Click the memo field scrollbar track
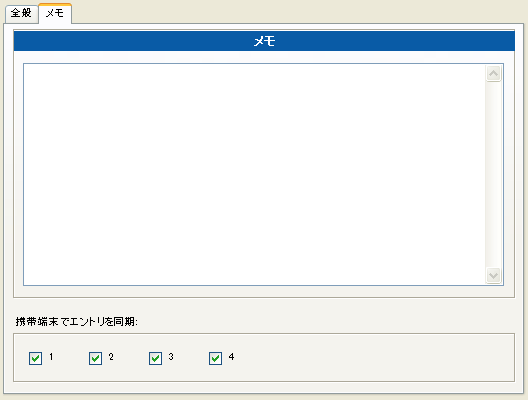Screen dimensions: 528x400 click(x=493, y=174)
